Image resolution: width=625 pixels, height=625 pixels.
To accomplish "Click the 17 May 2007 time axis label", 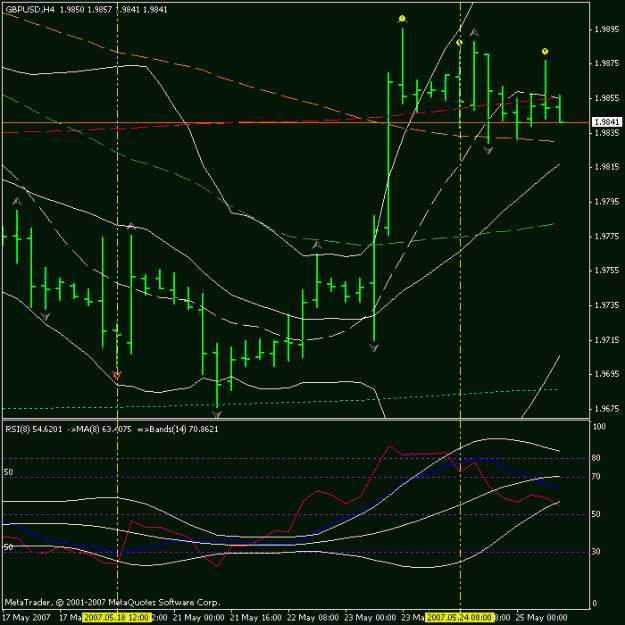I will click(x=26, y=618).
